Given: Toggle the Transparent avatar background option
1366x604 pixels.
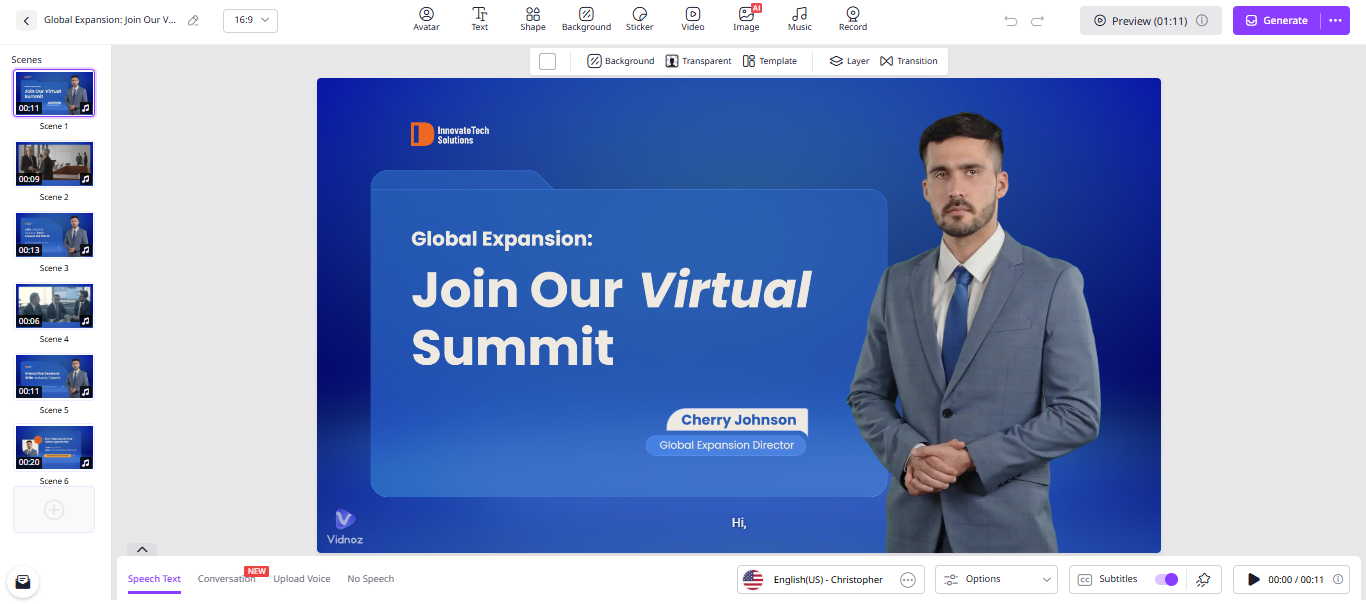Looking at the screenshot, I should tap(698, 61).
